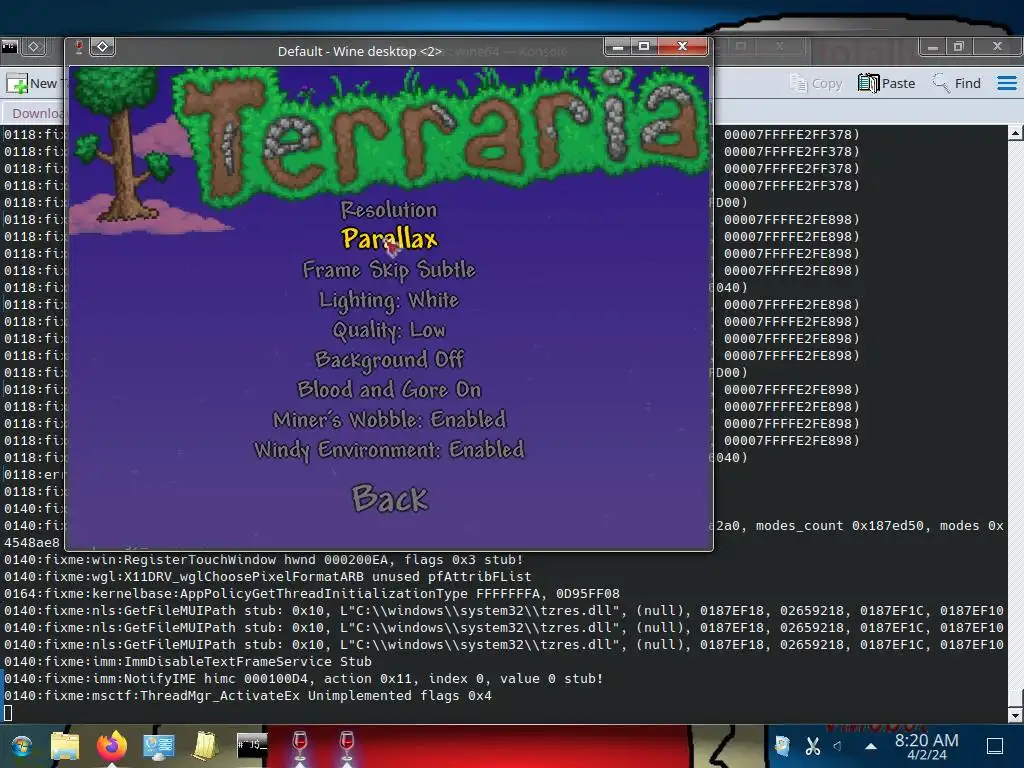Open the yellow notes icon on taskbar

pyautogui.click(x=205, y=746)
